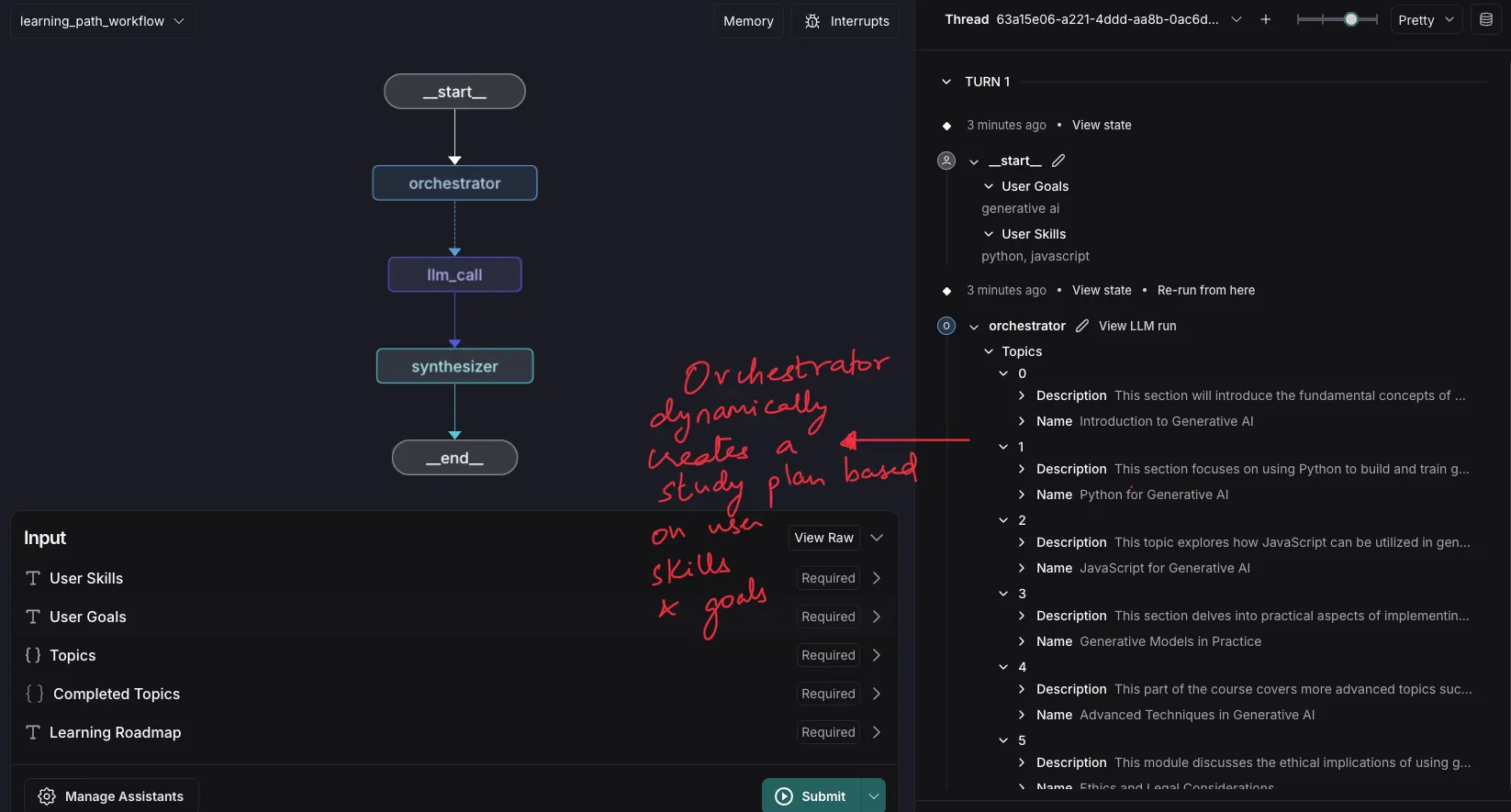The image size is (1511, 812).
Task: Expand the Description of topic 0
Action: click(x=1022, y=395)
